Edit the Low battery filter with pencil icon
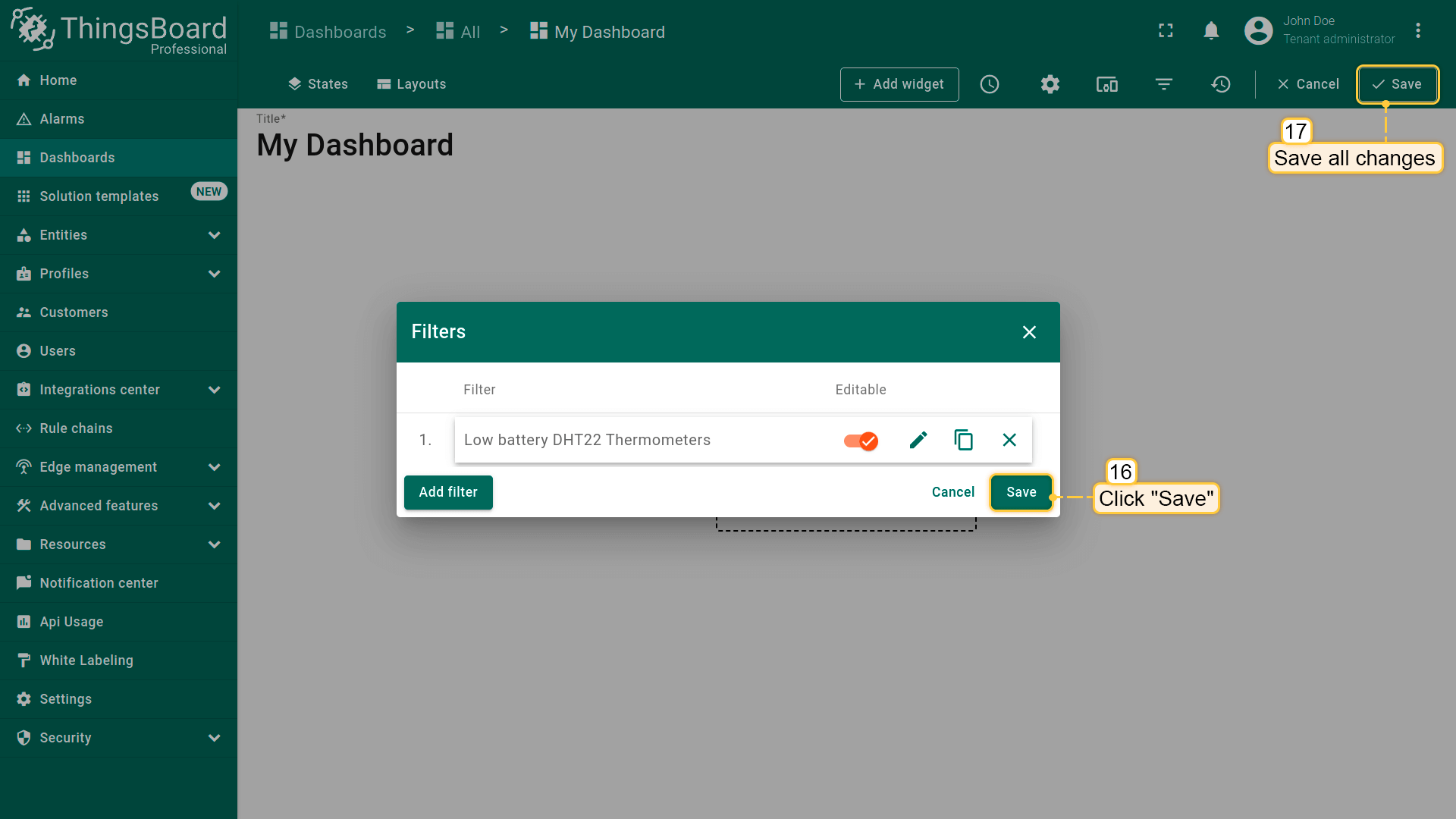 (x=918, y=440)
